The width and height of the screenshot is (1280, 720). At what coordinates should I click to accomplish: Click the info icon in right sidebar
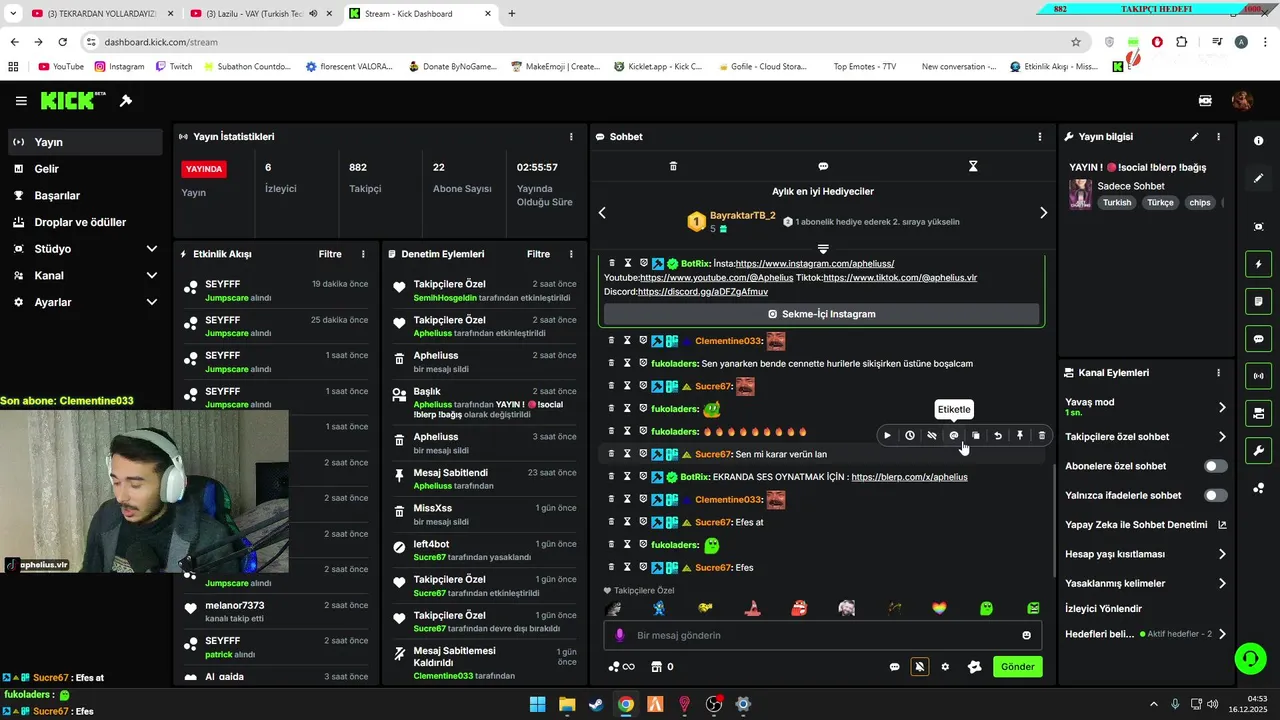pyautogui.click(x=1258, y=141)
